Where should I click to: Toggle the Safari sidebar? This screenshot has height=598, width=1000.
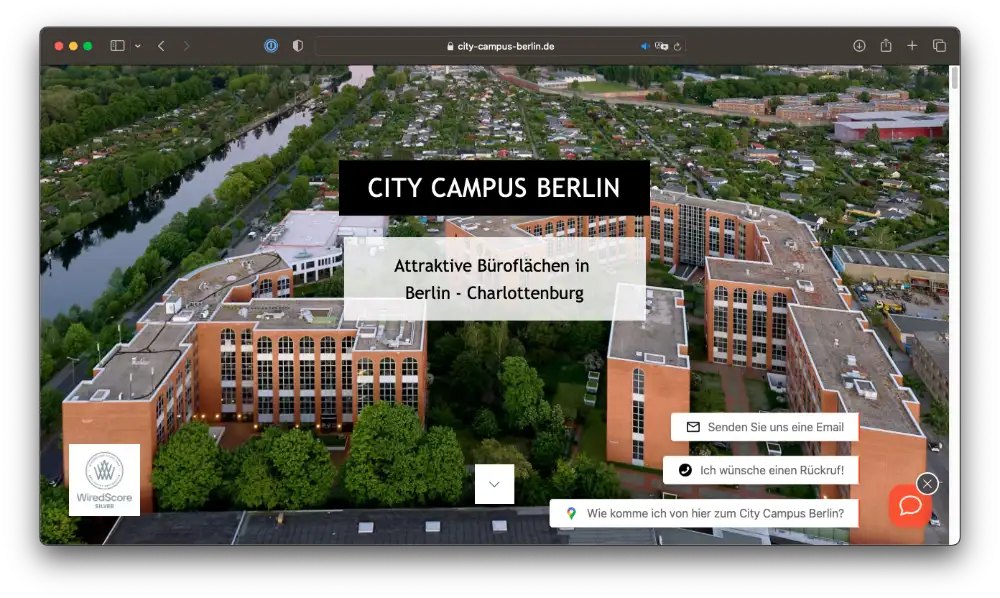click(x=117, y=46)
